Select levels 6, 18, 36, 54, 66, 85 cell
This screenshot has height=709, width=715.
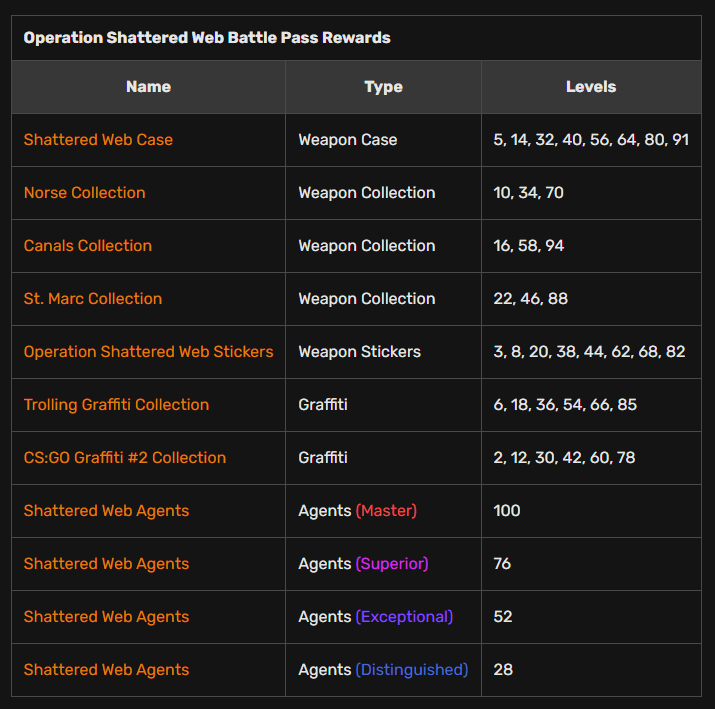pyautogui.click(x=591, y=404)
